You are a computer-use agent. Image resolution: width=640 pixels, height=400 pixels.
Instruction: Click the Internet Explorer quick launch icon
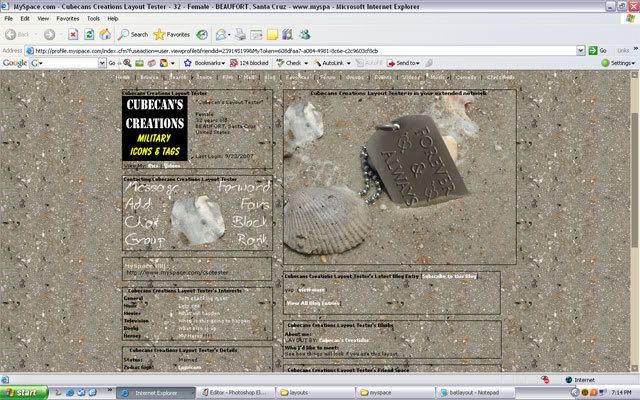click(70, 393)
